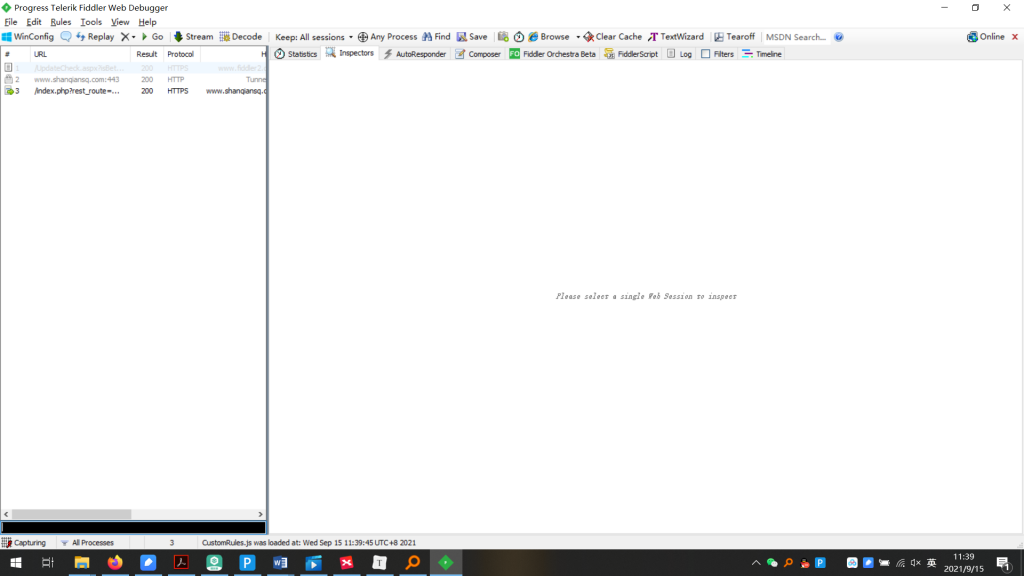Open the Log tab
Viewport: 1024px width, 576px height.
[679, 54]
